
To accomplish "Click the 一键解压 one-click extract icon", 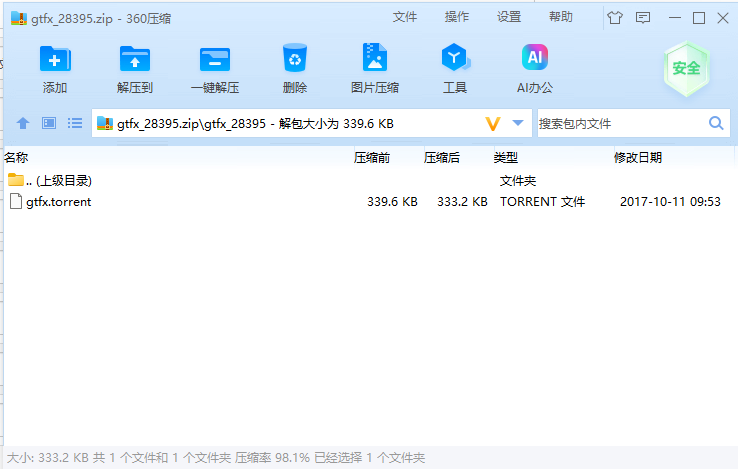I will pos(215,59).
